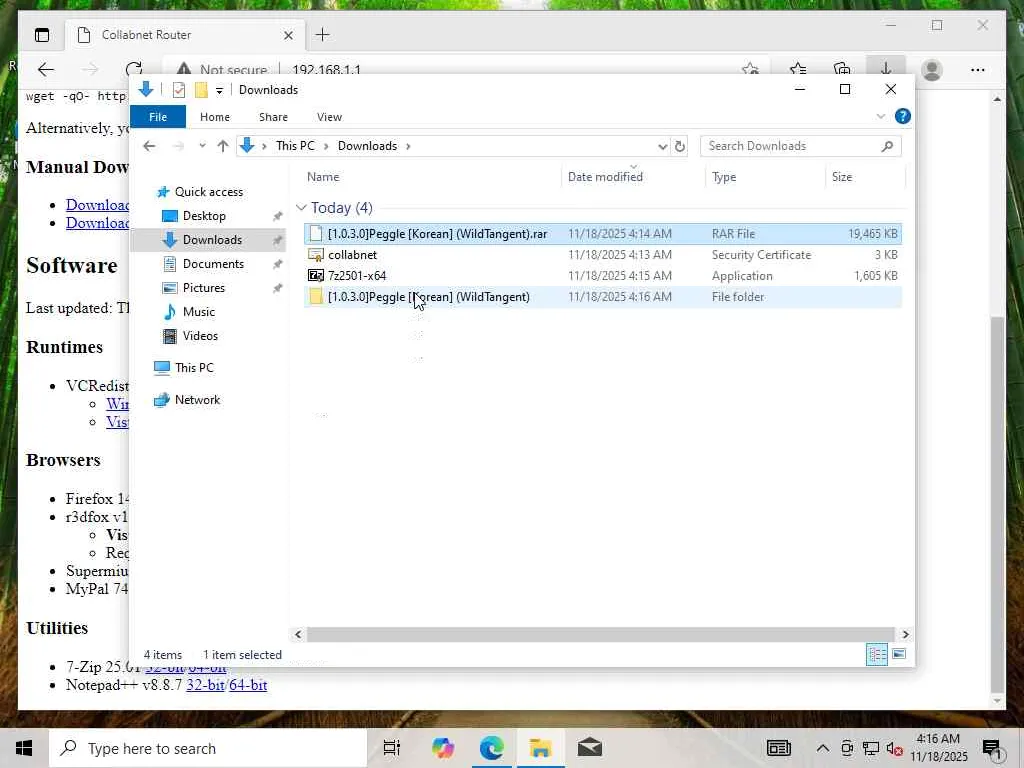Image resolution: width=1024 pixels, height=768 pixels.
Task: Sort by Type column header
Action: click(724, 176)
